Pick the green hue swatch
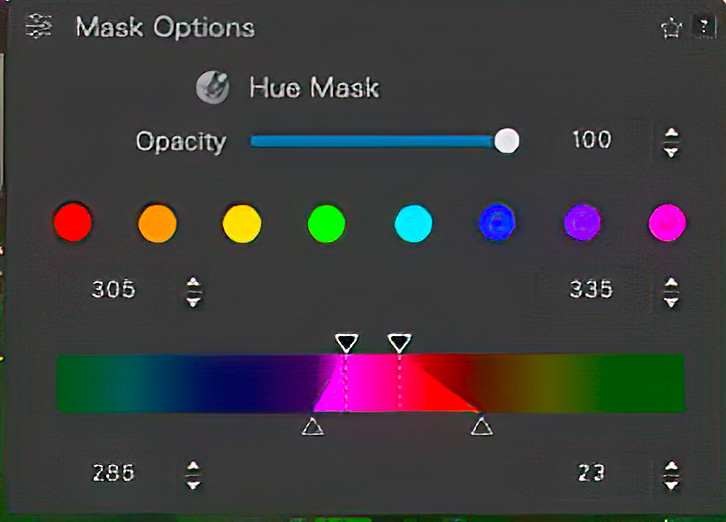 click(x=326, y=223)
